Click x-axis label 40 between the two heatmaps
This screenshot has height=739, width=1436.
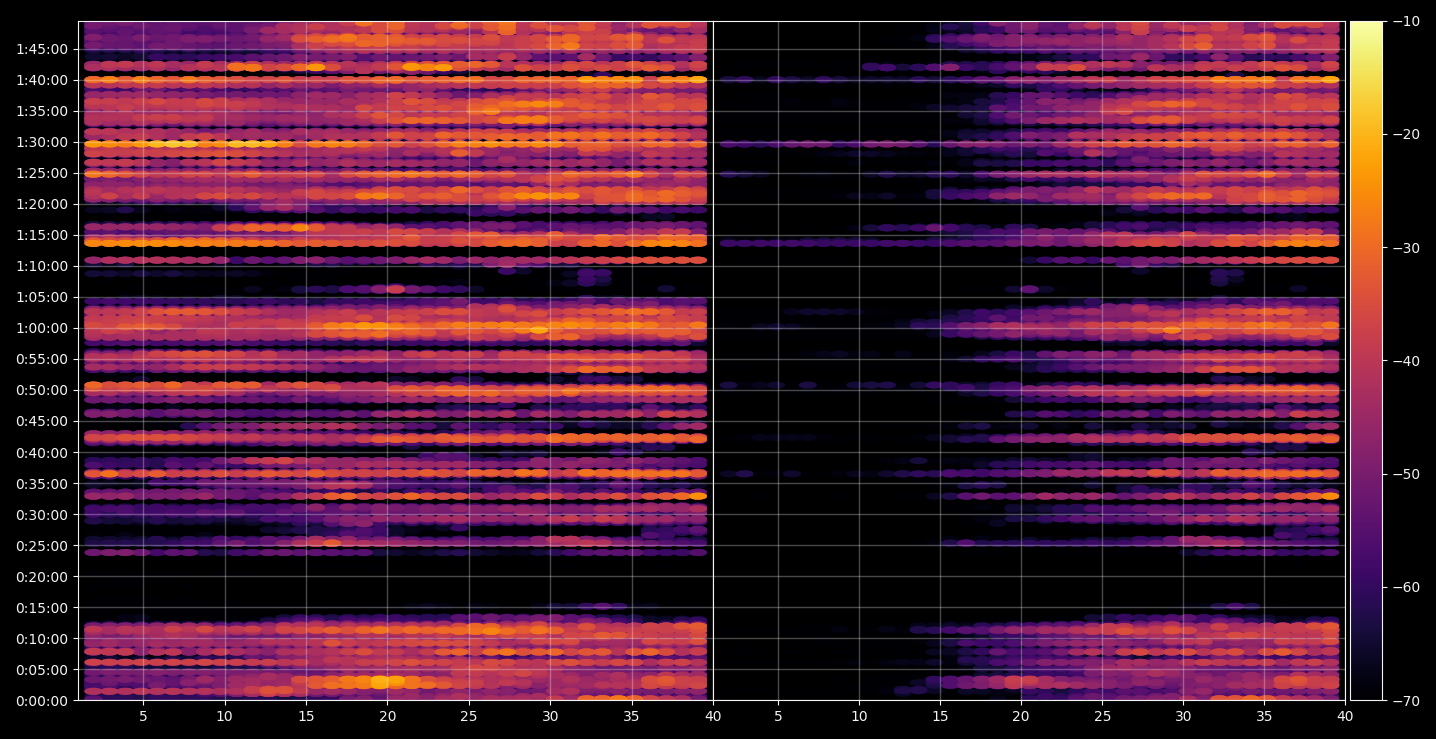tap(713, 717)
